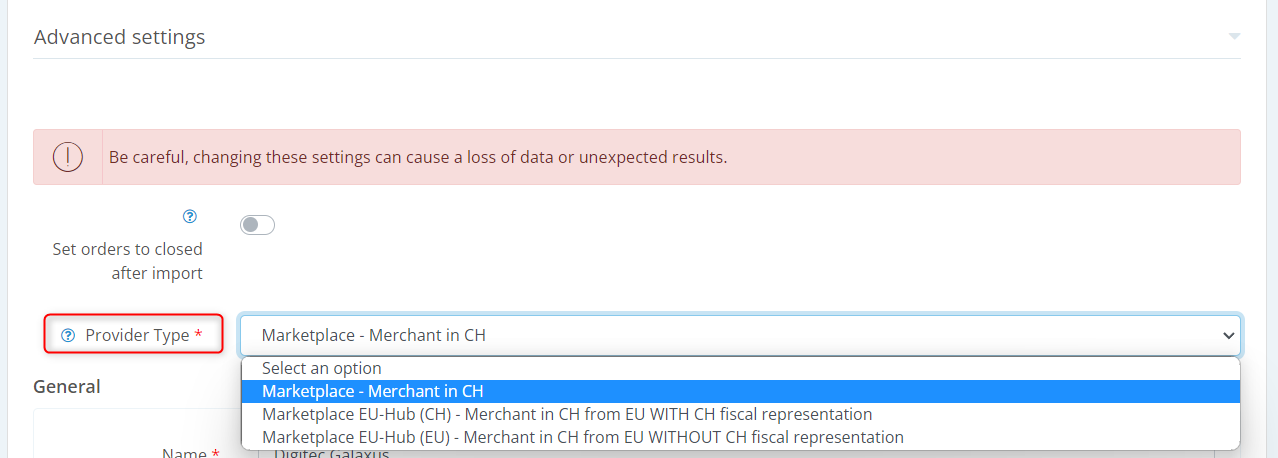Image resolution: width=1278 pixels, height=458 pixels.
Task: Click the Provider Type select field
Action: [x=700, y=335]
